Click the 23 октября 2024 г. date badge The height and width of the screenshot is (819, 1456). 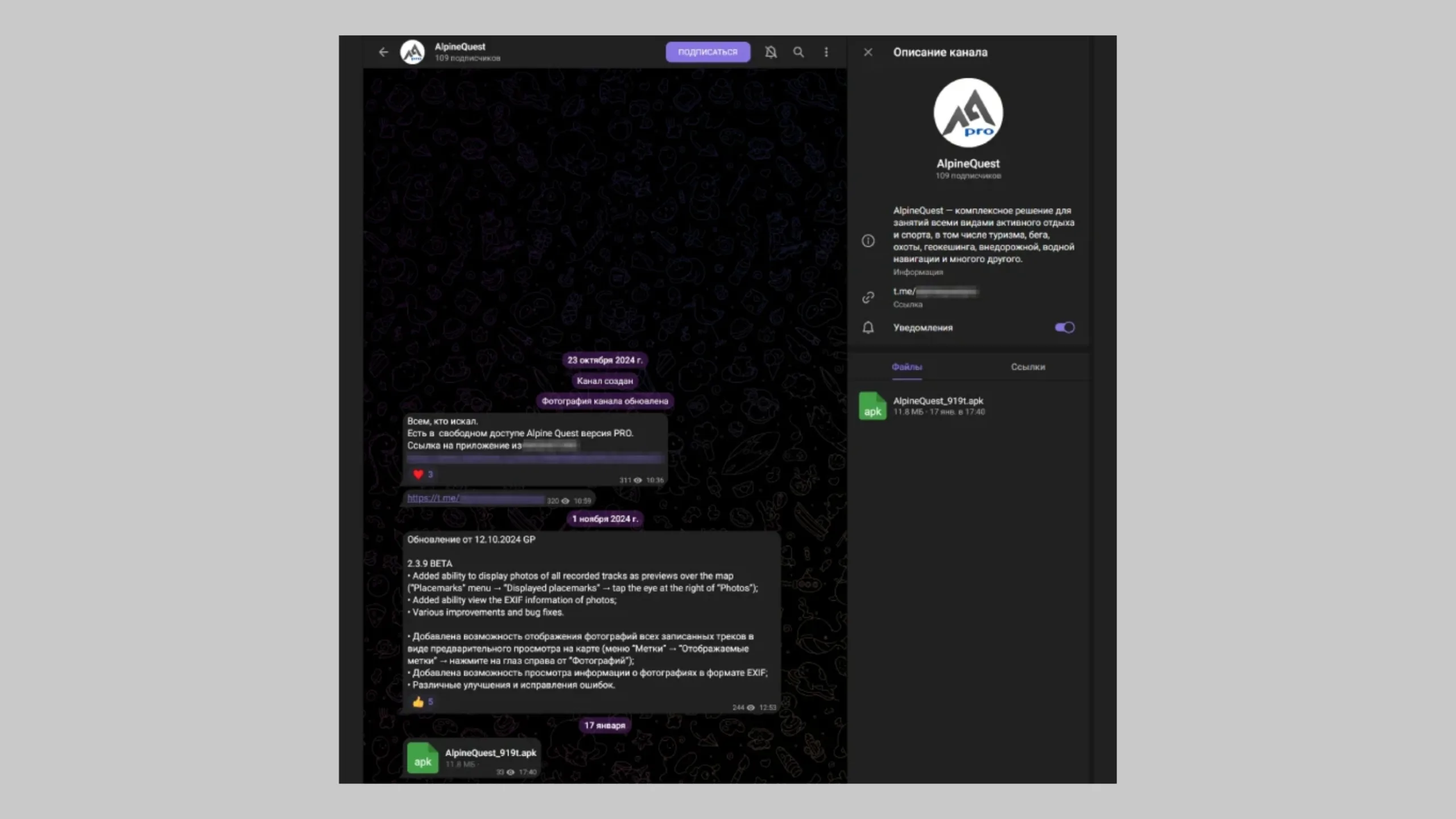tap(605, 360)
